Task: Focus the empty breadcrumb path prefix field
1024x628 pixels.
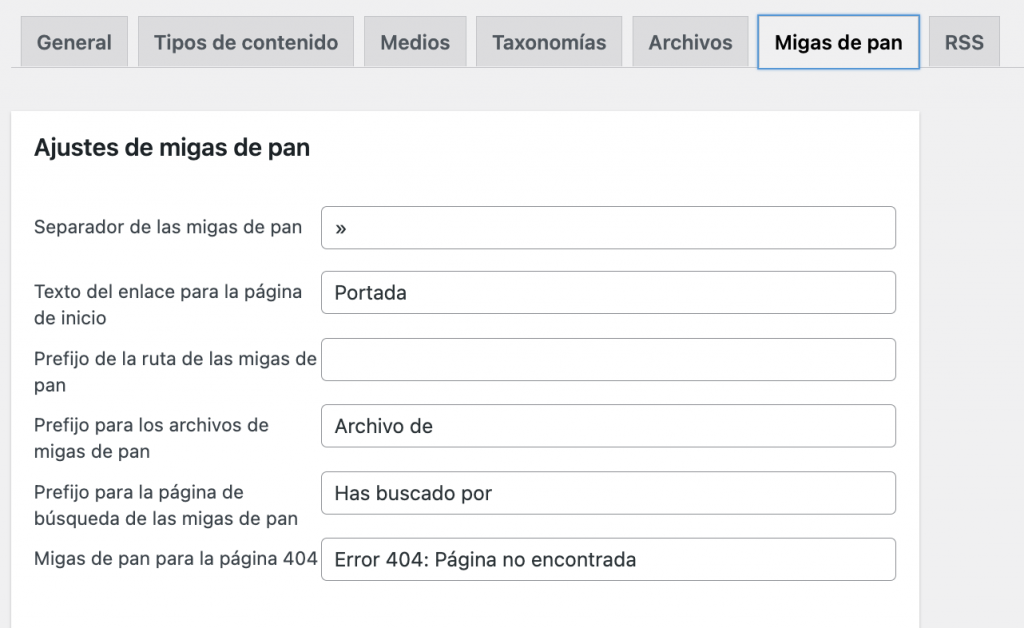Action: [x=608, y=359]
